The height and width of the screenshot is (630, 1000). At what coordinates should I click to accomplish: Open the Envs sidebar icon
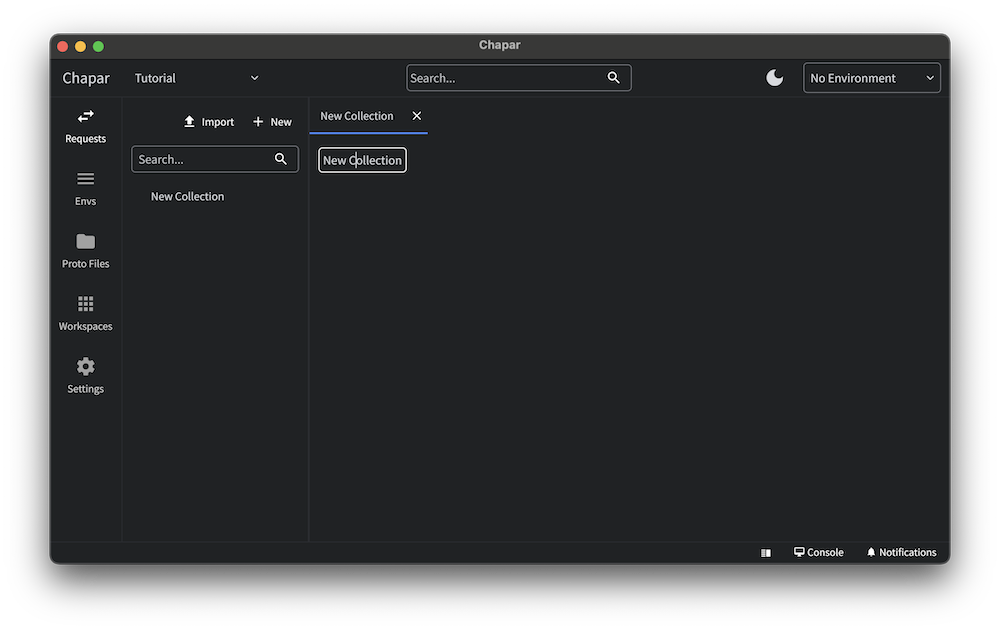coord(86,179)
